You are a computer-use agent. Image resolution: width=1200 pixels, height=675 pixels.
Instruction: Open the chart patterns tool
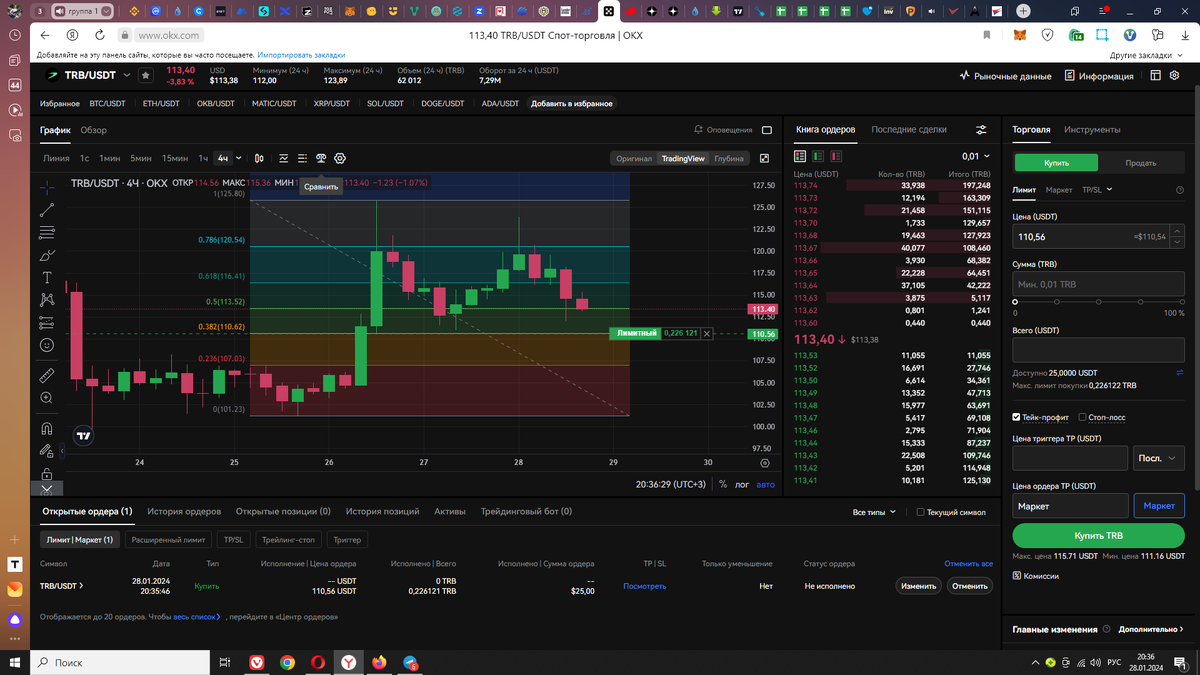[x=47, y=300]
